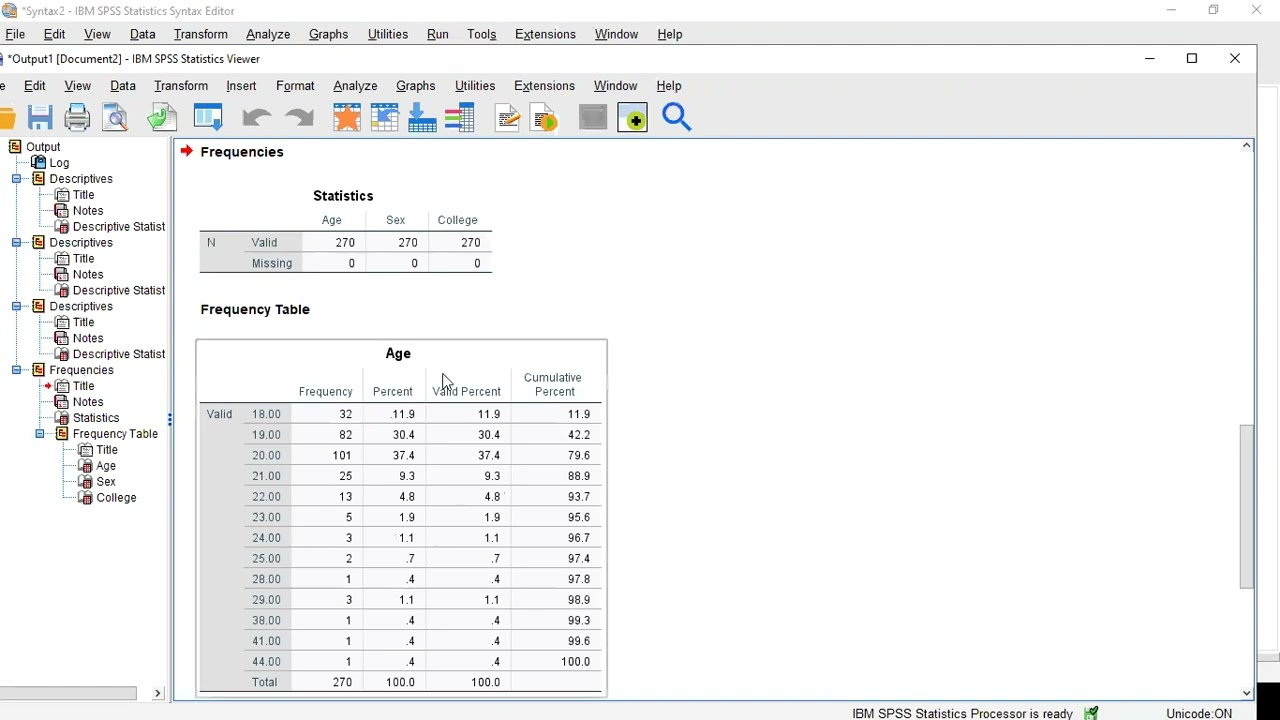Click the Go to Case icon
The height and width of the screenshot is (720, 1280).
tap(385, 118)
